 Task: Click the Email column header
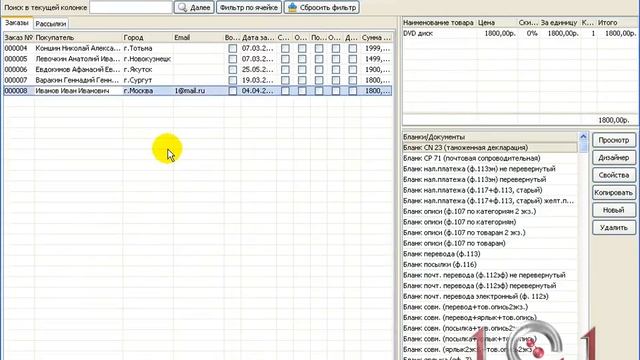coord(198,38)
